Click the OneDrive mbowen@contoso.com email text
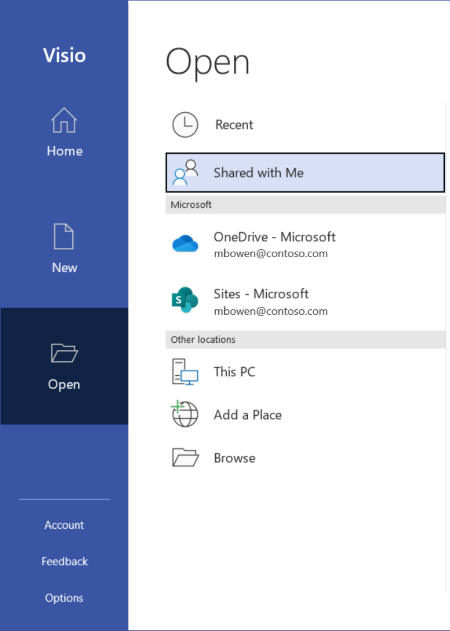Image resolution: width=450 pixels, height=631 pixels. click(270, 254)
